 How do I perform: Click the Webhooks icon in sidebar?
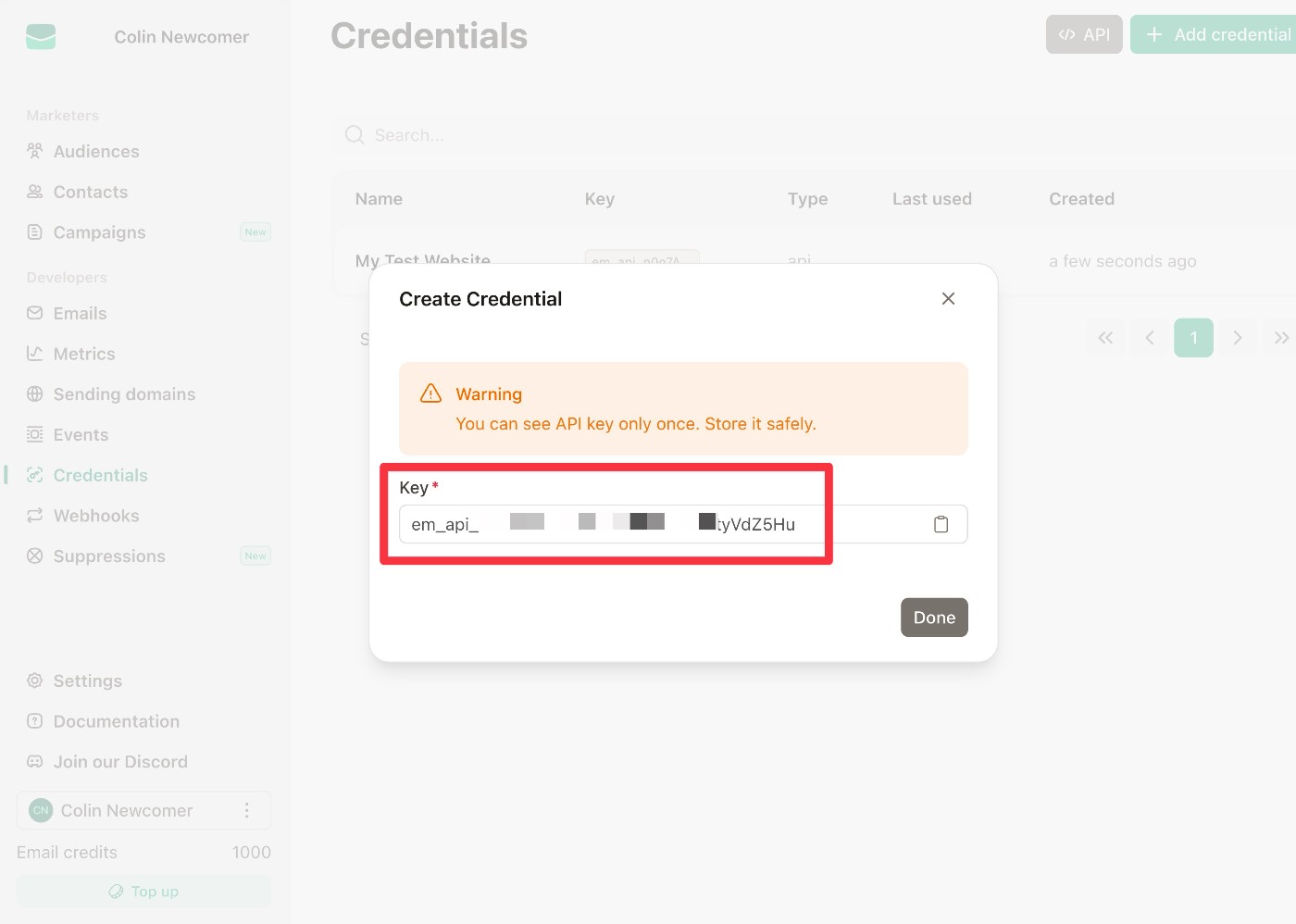pos(35,516)
